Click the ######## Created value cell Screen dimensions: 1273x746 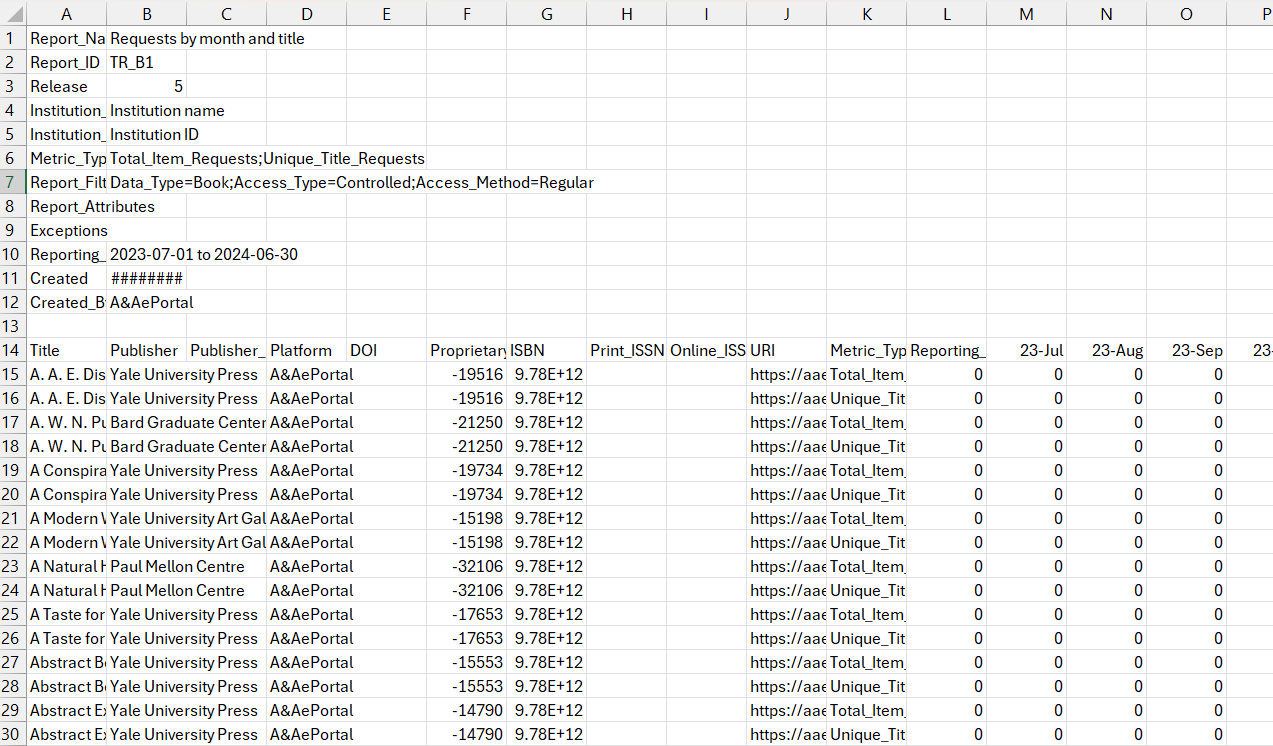(146, 278)
